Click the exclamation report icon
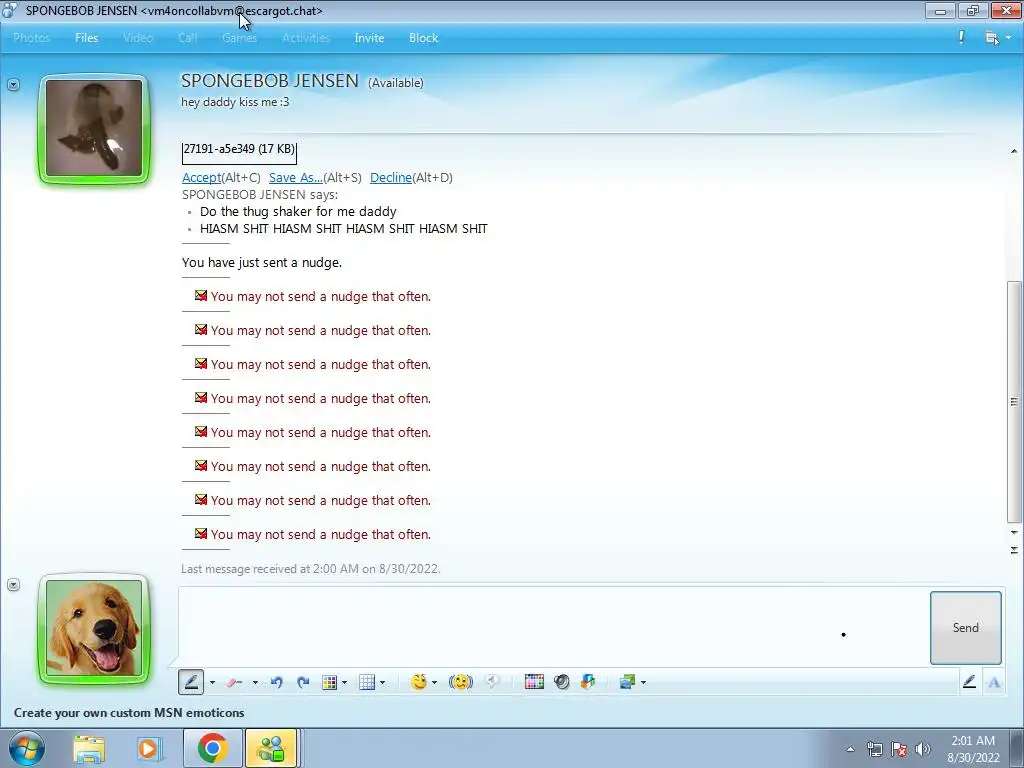This screenshot has height=768, width=1024. pos(961,37)
